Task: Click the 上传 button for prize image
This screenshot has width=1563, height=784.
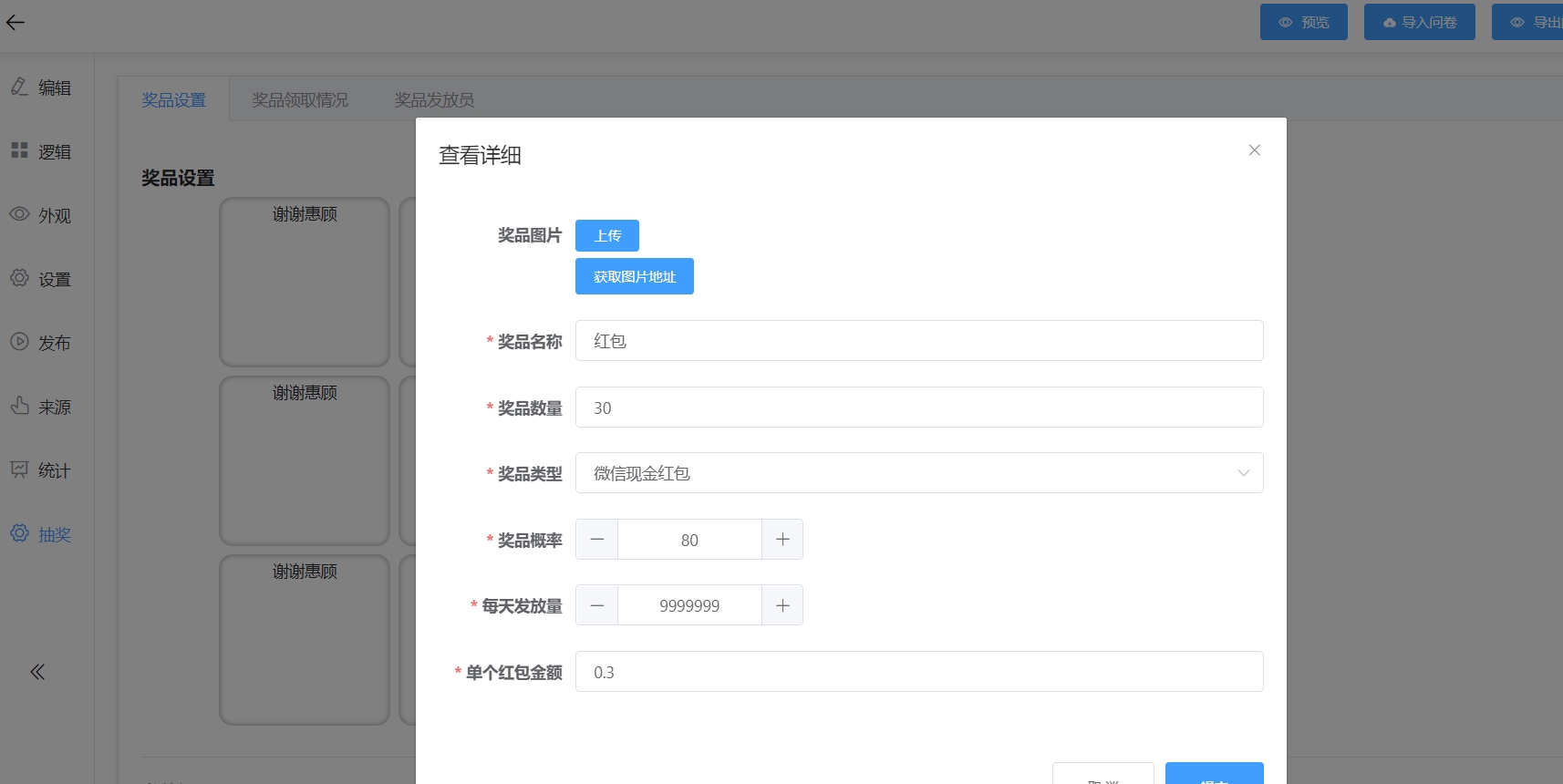Action: pos(607,235)
